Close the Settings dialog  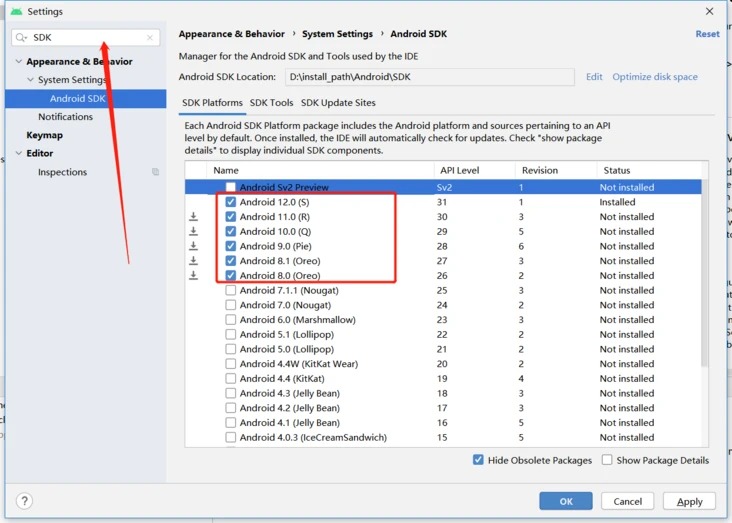pyautogui.click(x=709, y=11)
